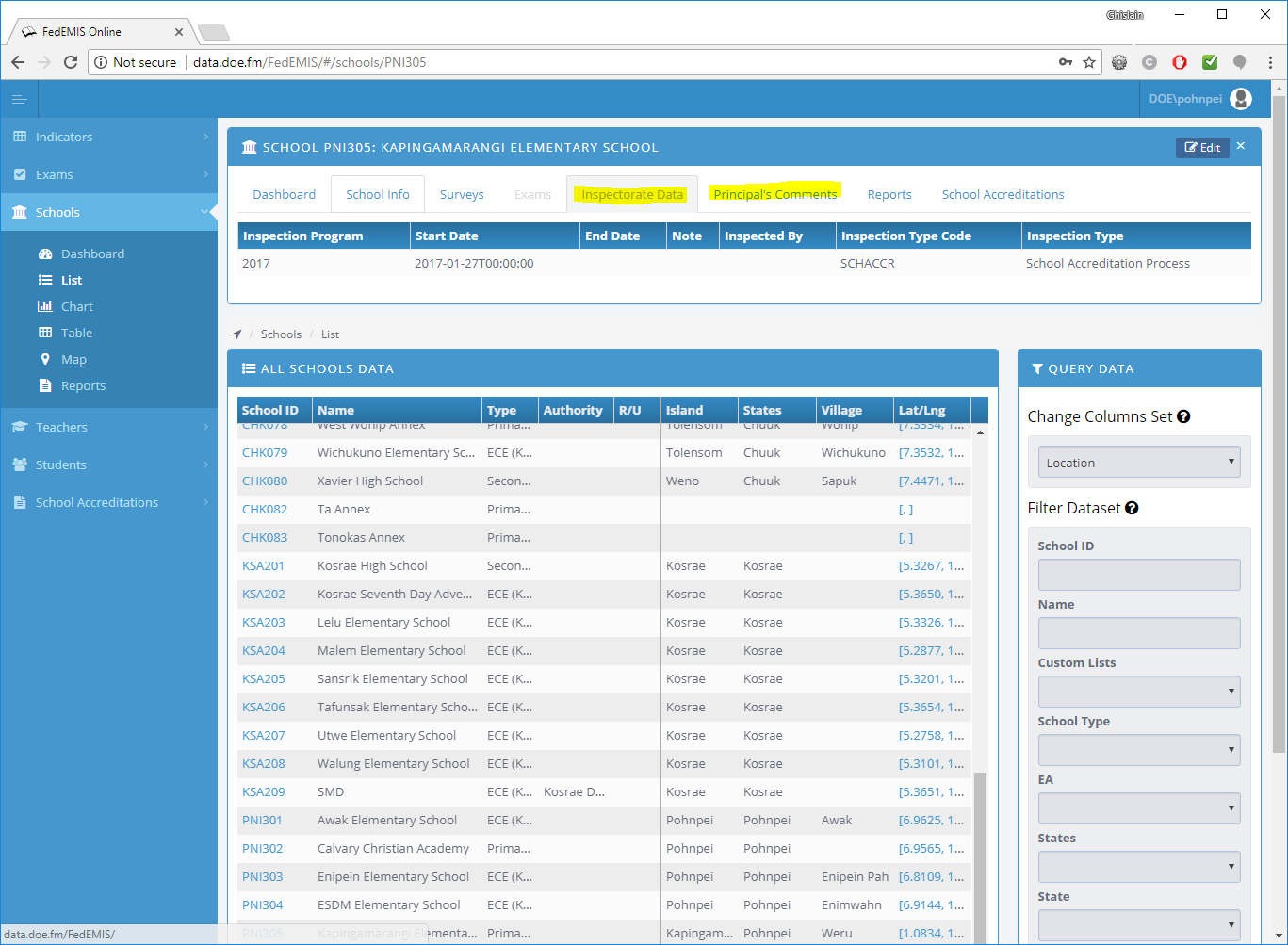This screenshot has height=945, width=1288.
Task: Open the Map view in Schools submenu
Action: pos(73,359)
